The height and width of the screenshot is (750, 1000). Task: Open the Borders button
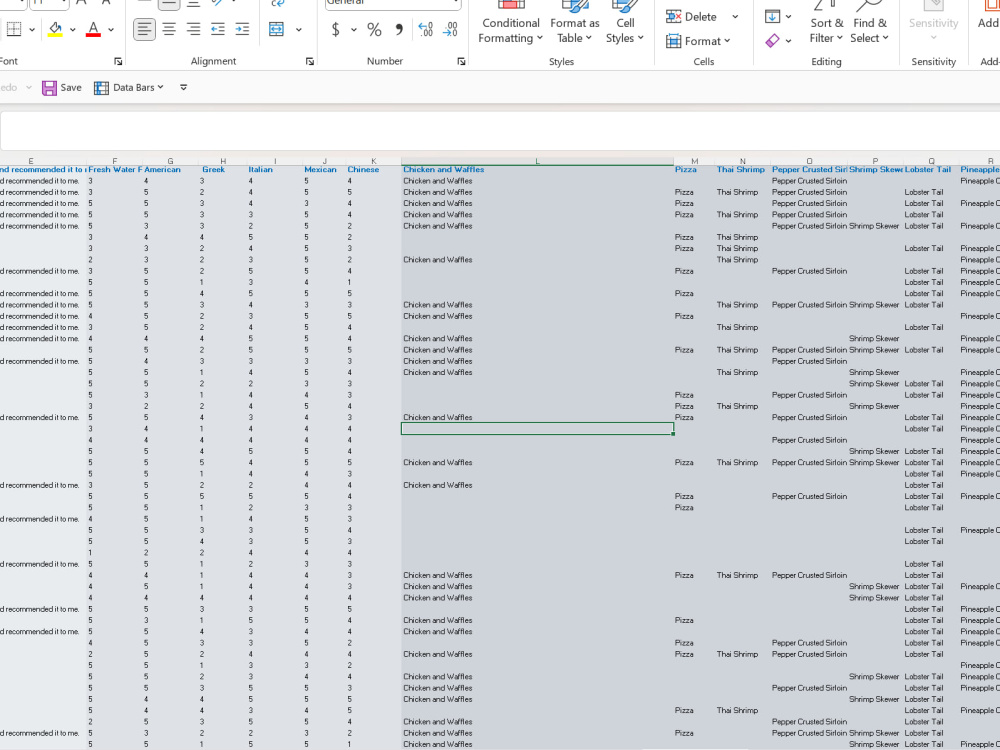pos(13,29)
